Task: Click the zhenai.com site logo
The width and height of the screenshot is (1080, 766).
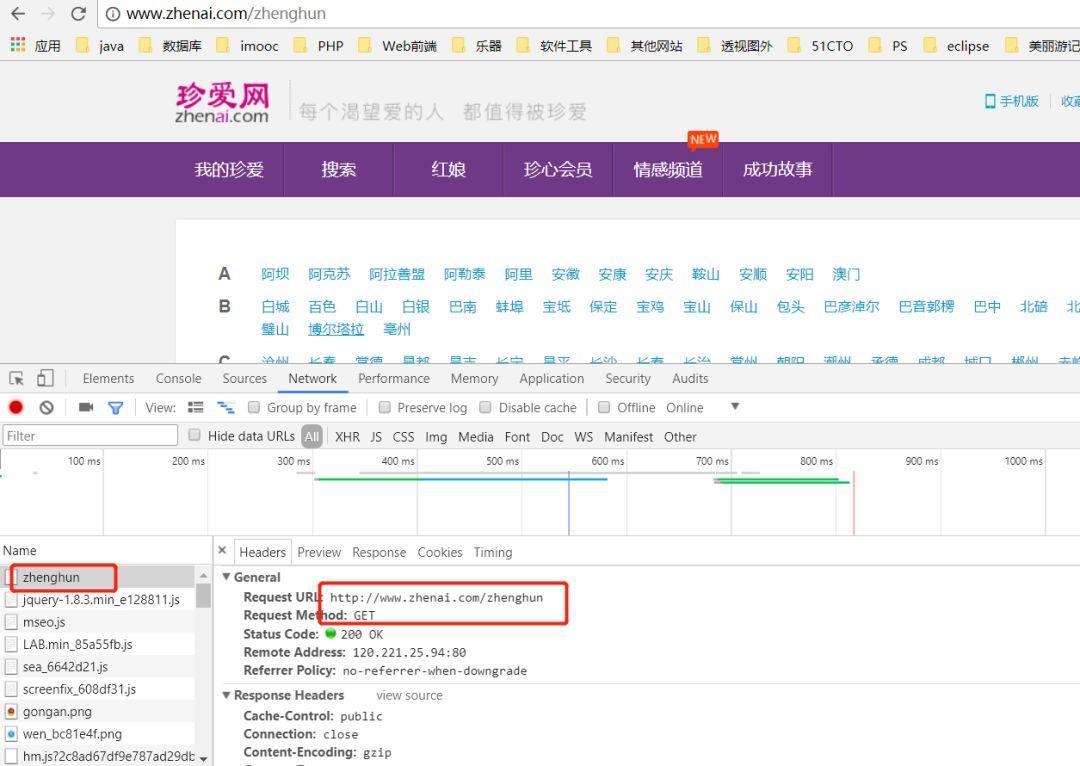Action: pos(222,103)
